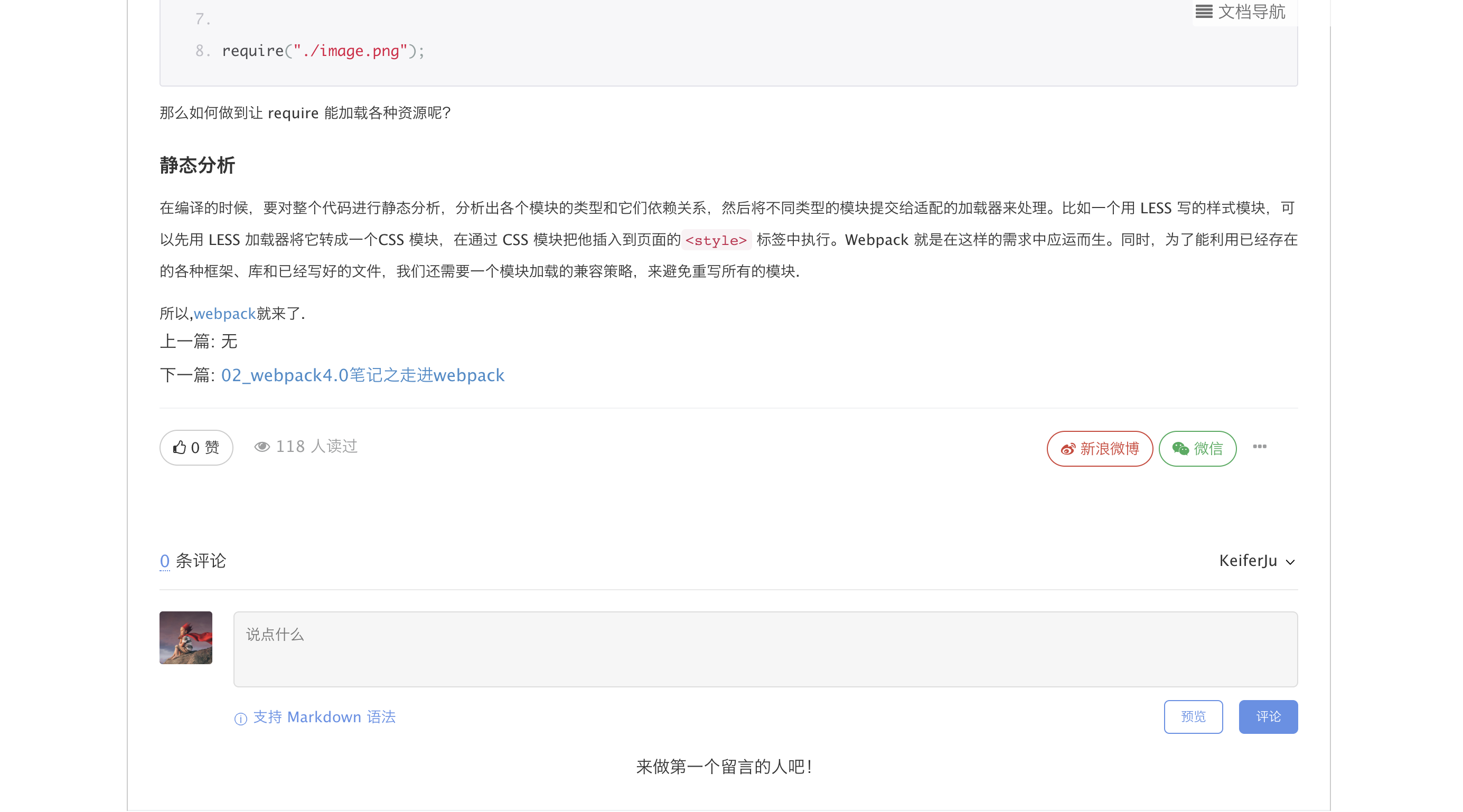Submit with the blue 评论 button
The width and height of the screenshot is (1463, 812).
pos(1268,716)
